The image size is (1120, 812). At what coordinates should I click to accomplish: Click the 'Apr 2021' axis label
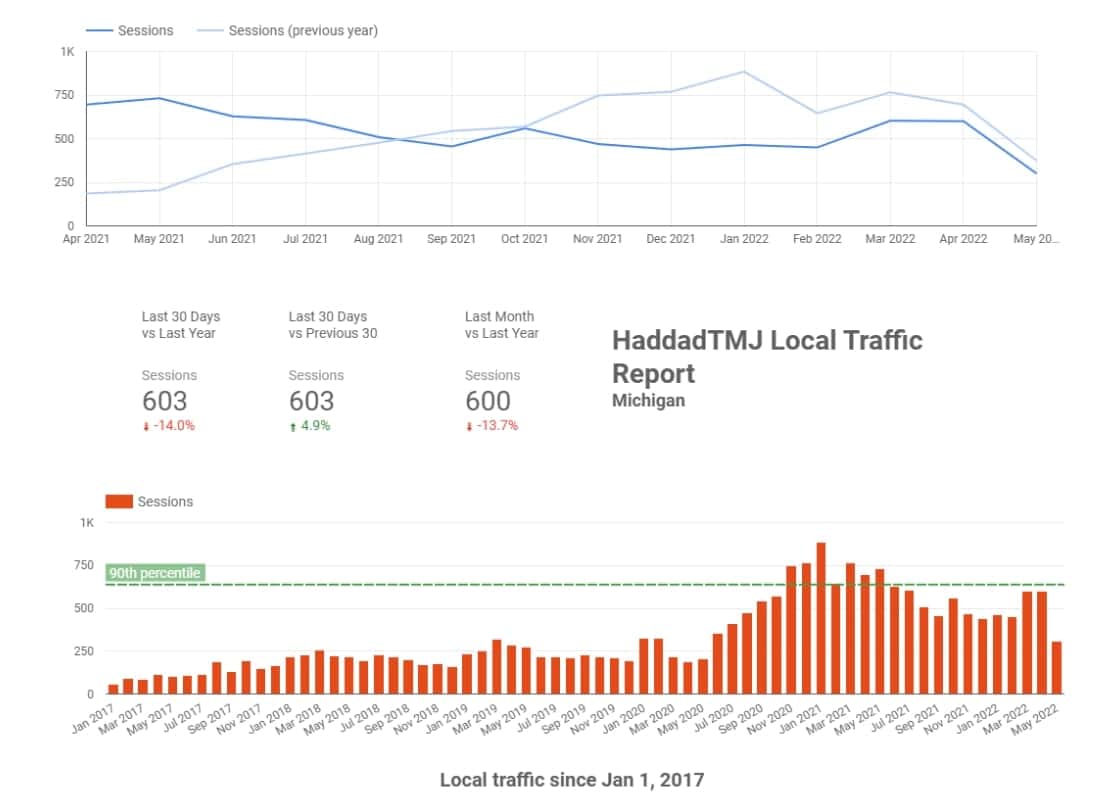pos(86,239)
